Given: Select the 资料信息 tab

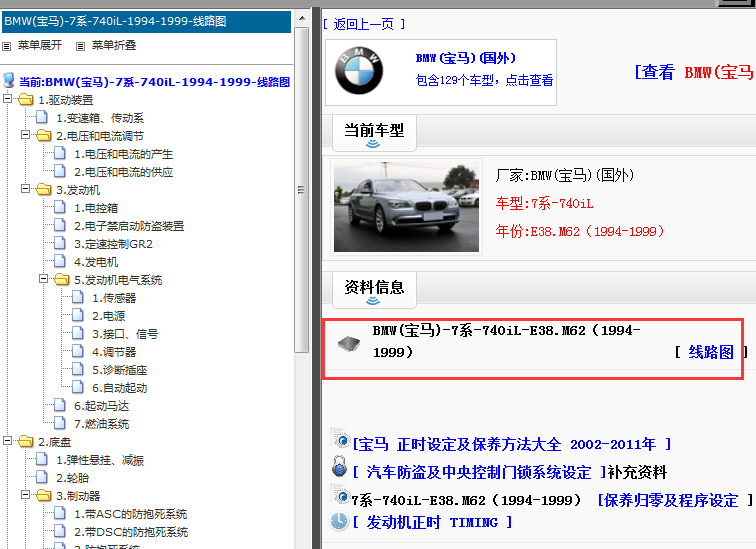Looking at the screenshot, I should pos(374,290).
